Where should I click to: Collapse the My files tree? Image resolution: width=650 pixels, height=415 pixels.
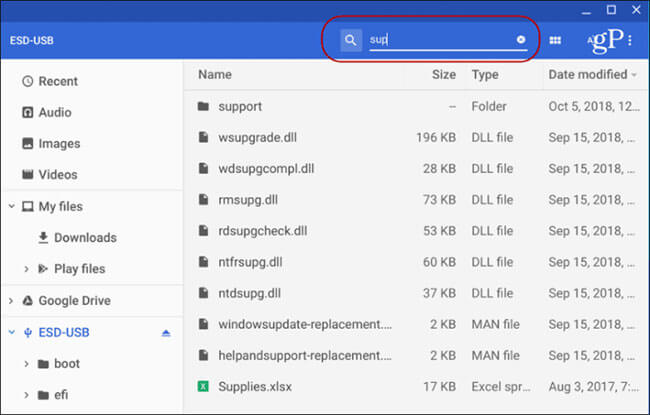11,207
